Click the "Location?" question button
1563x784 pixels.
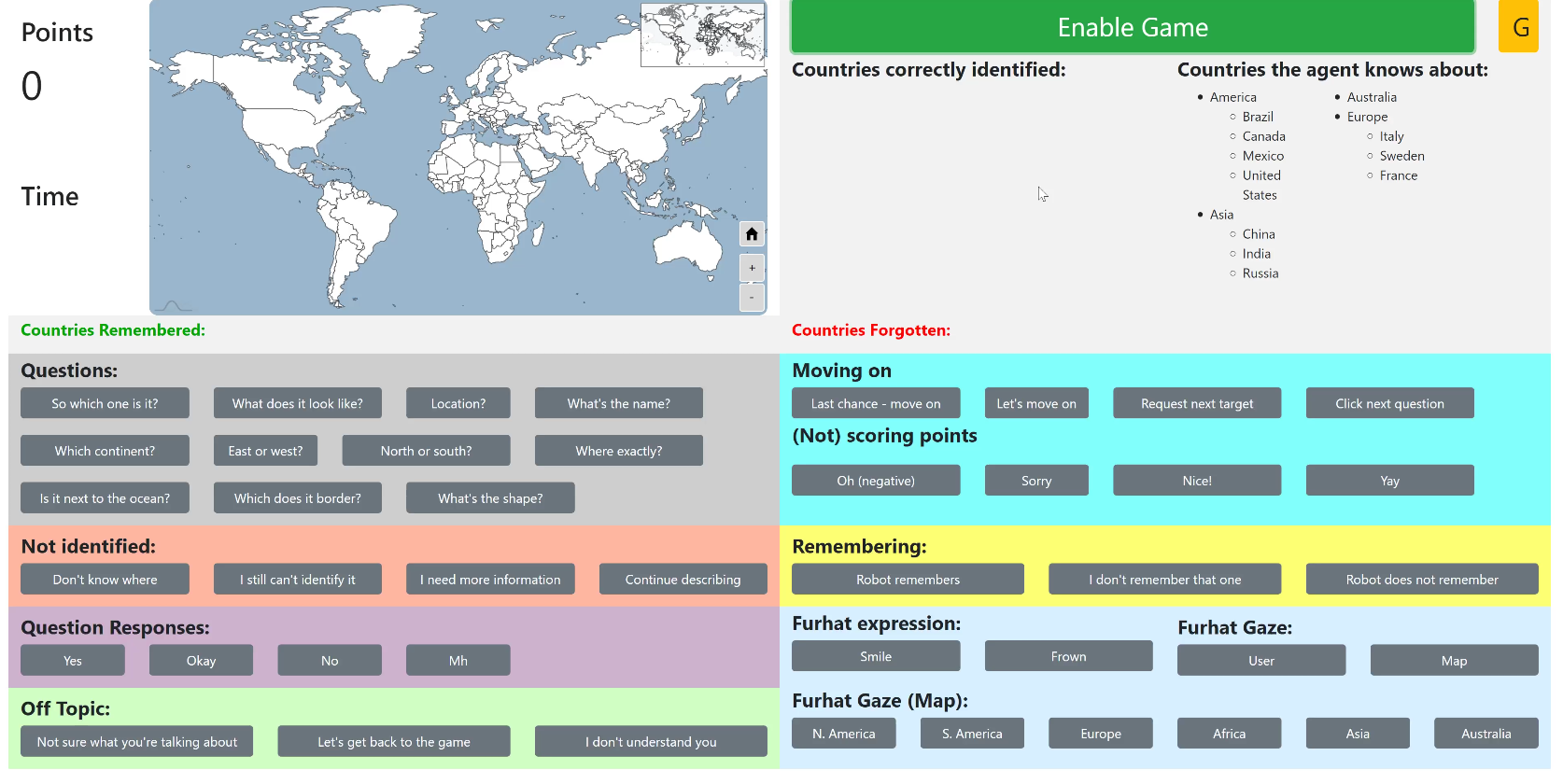tap(458, 403)
